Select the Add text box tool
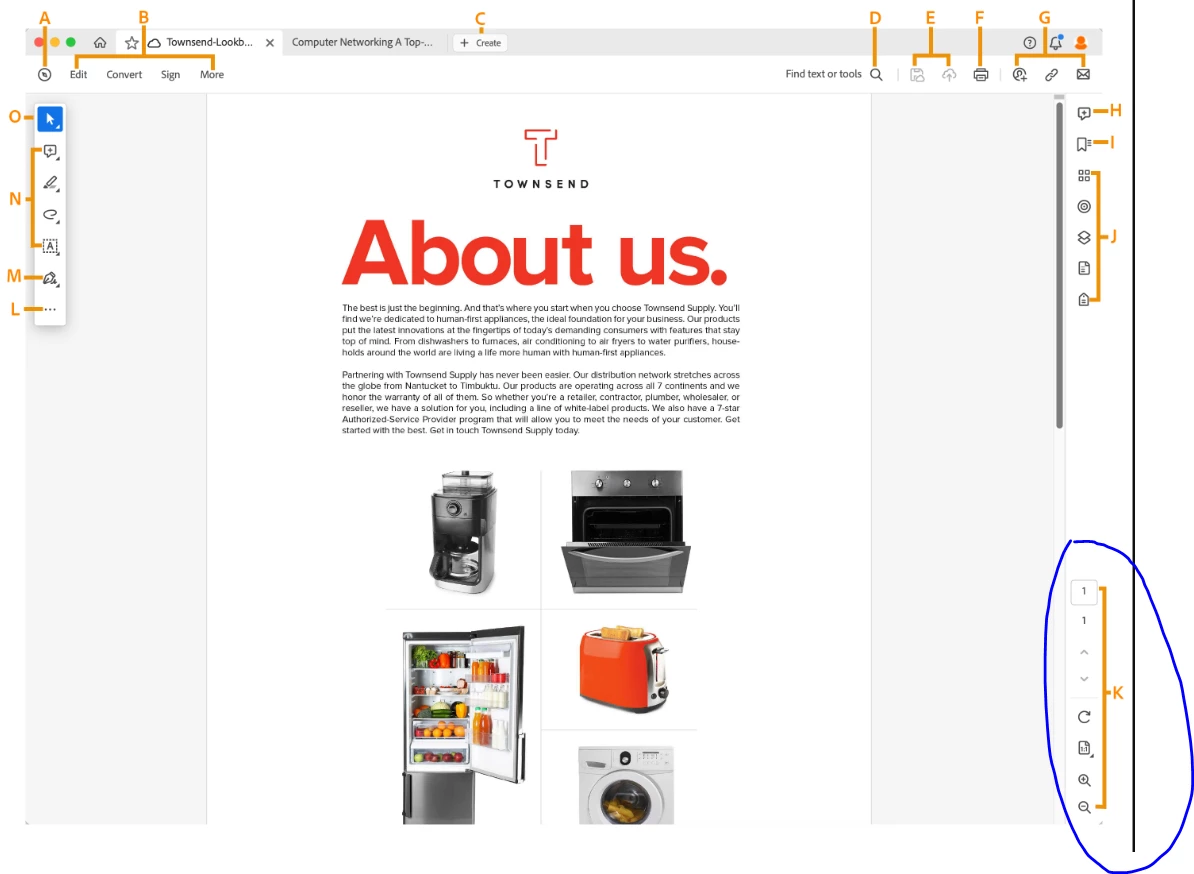Image resolution: width=1194 pixels, height=874 pixels. (50, 246)
